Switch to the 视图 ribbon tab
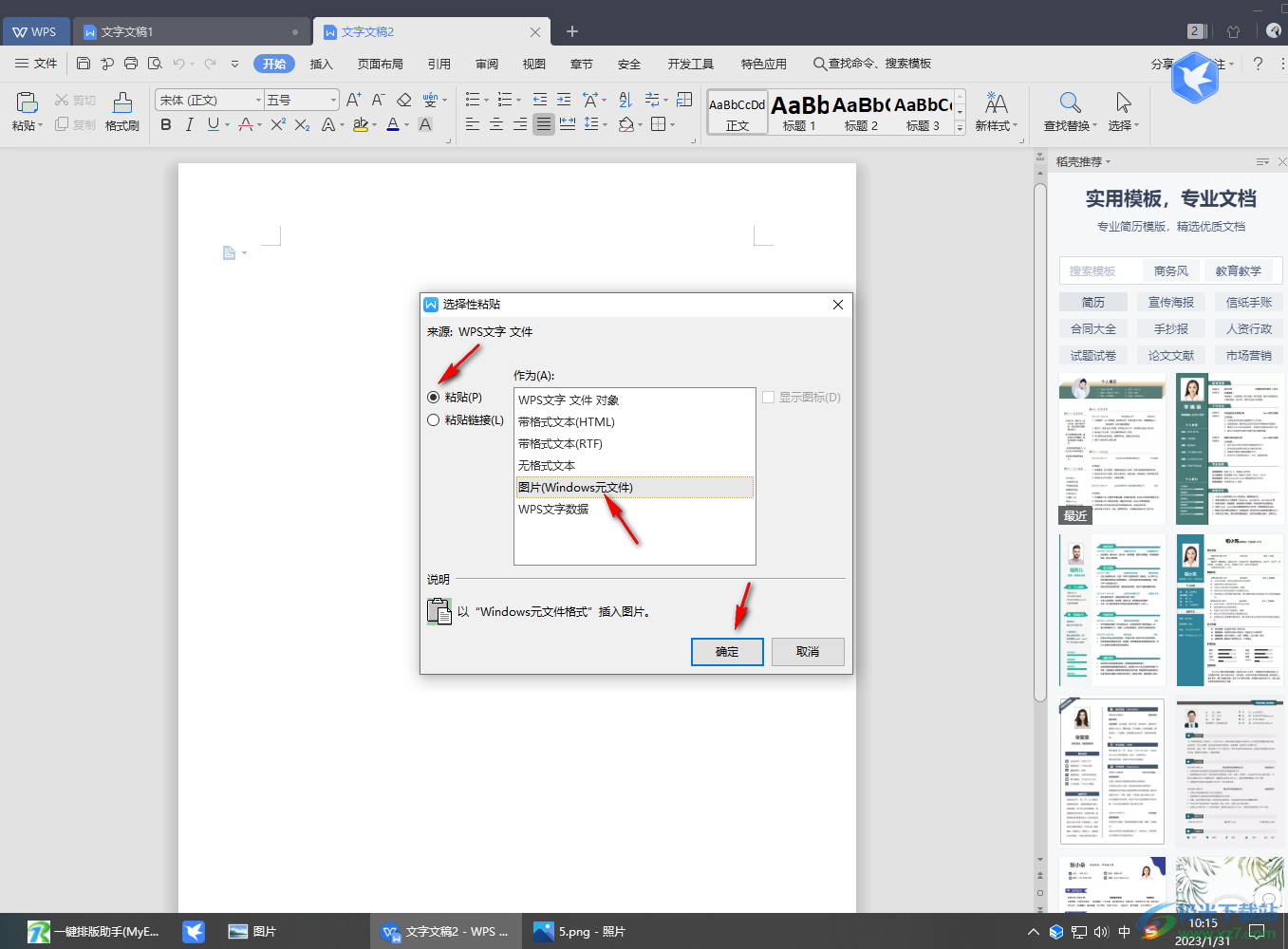This screenshot has height=949, width=1288. point(534,64)
